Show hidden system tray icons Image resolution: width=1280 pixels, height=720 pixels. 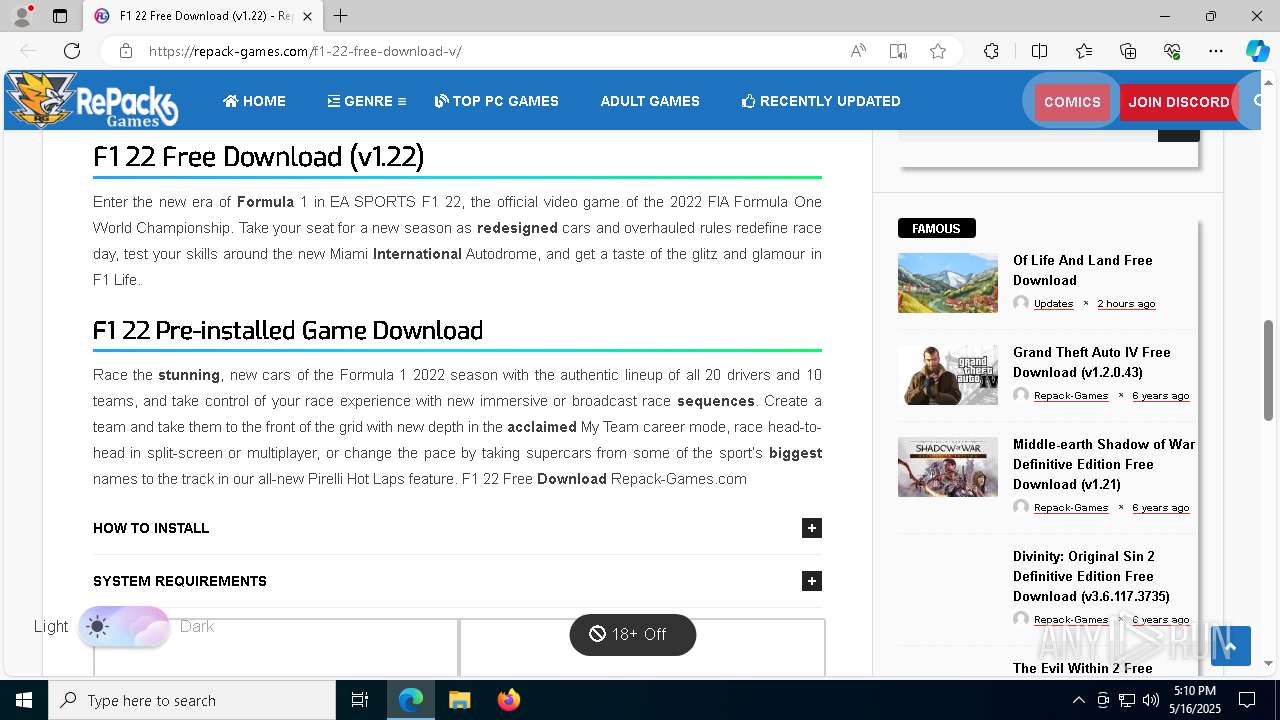tap(1078, 700)
